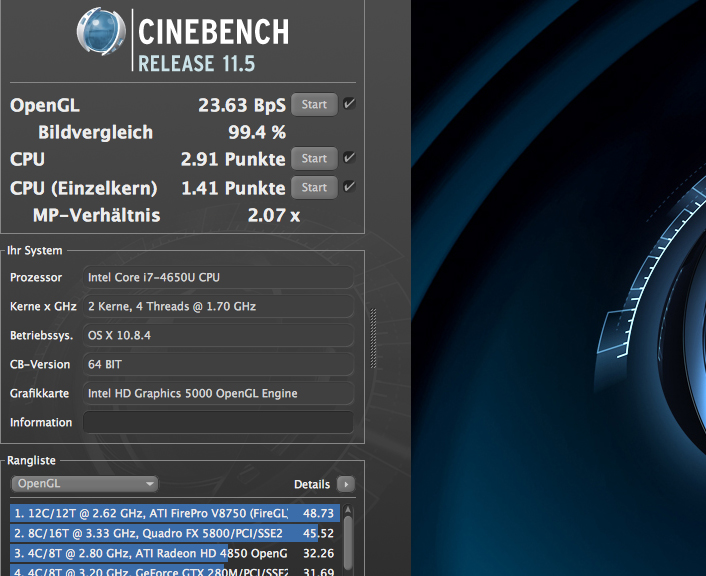The image size is (706, 576).
Task: Click the MP-Verhältnis value 2.07 x
Action: click(274, 215)
